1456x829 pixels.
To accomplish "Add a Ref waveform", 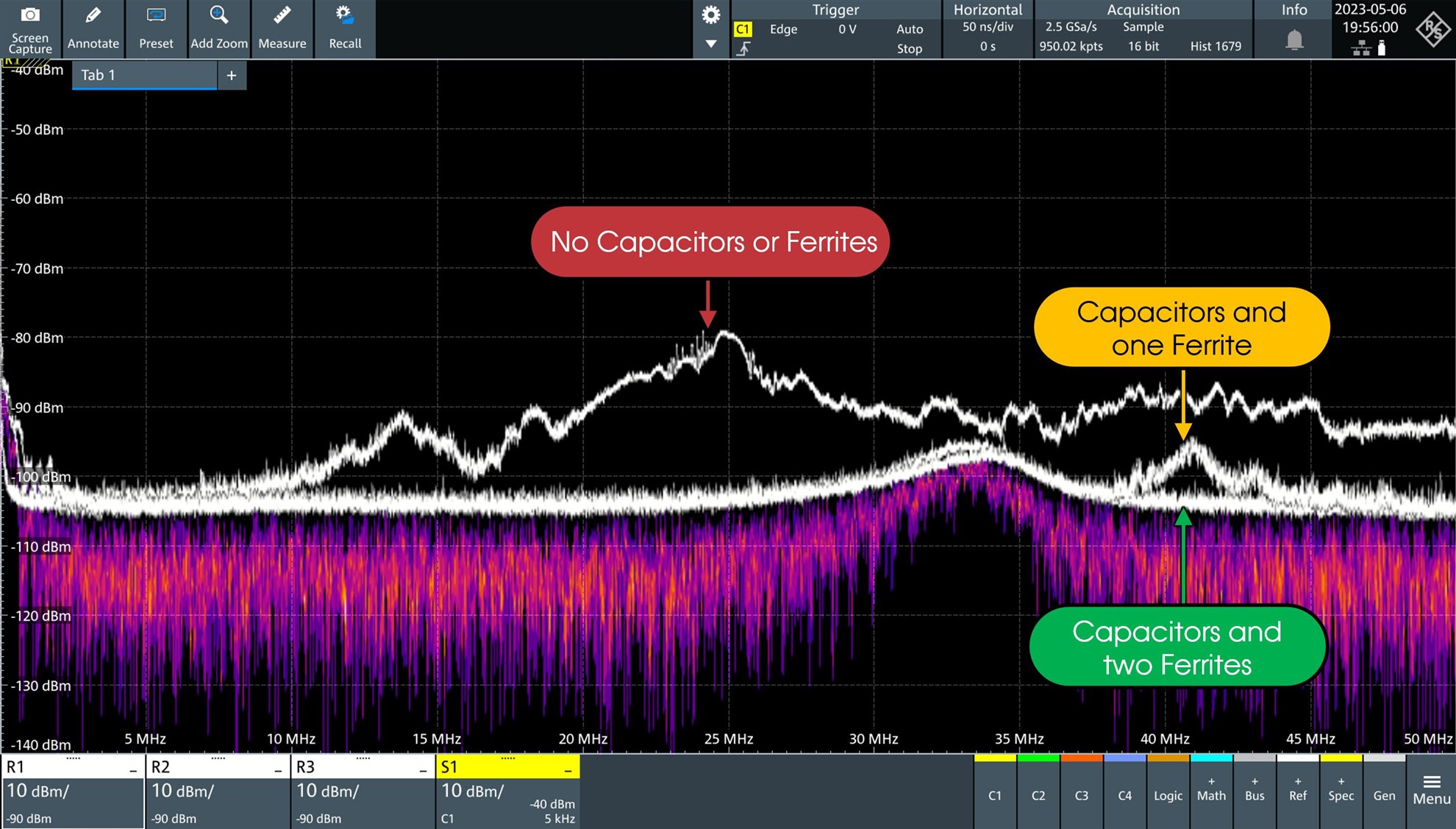I will (x=1298, y=793).
